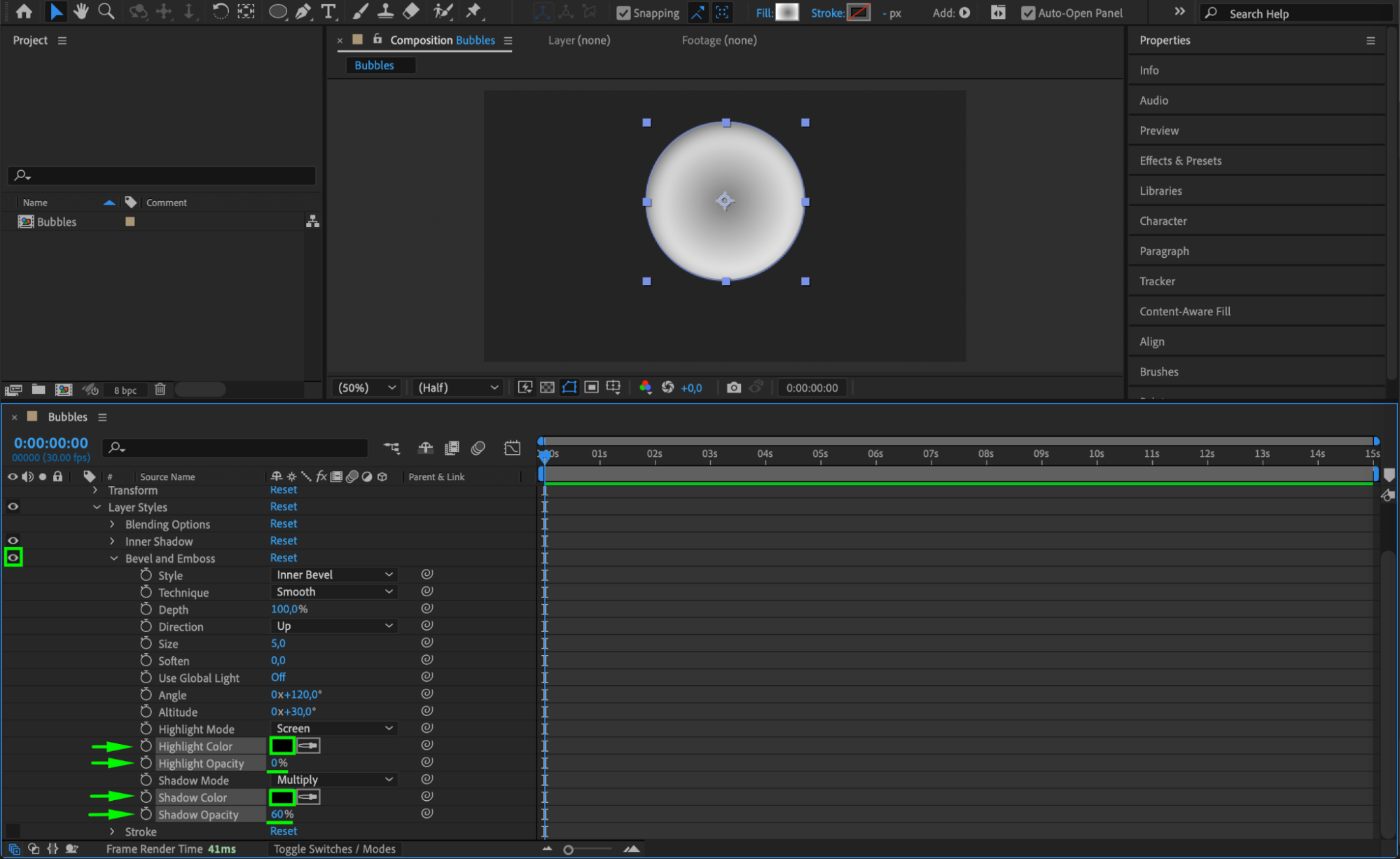The image size is (1400, 859).
Task: Open the resolution (Half) dropdown
Action: pos(457,387)
